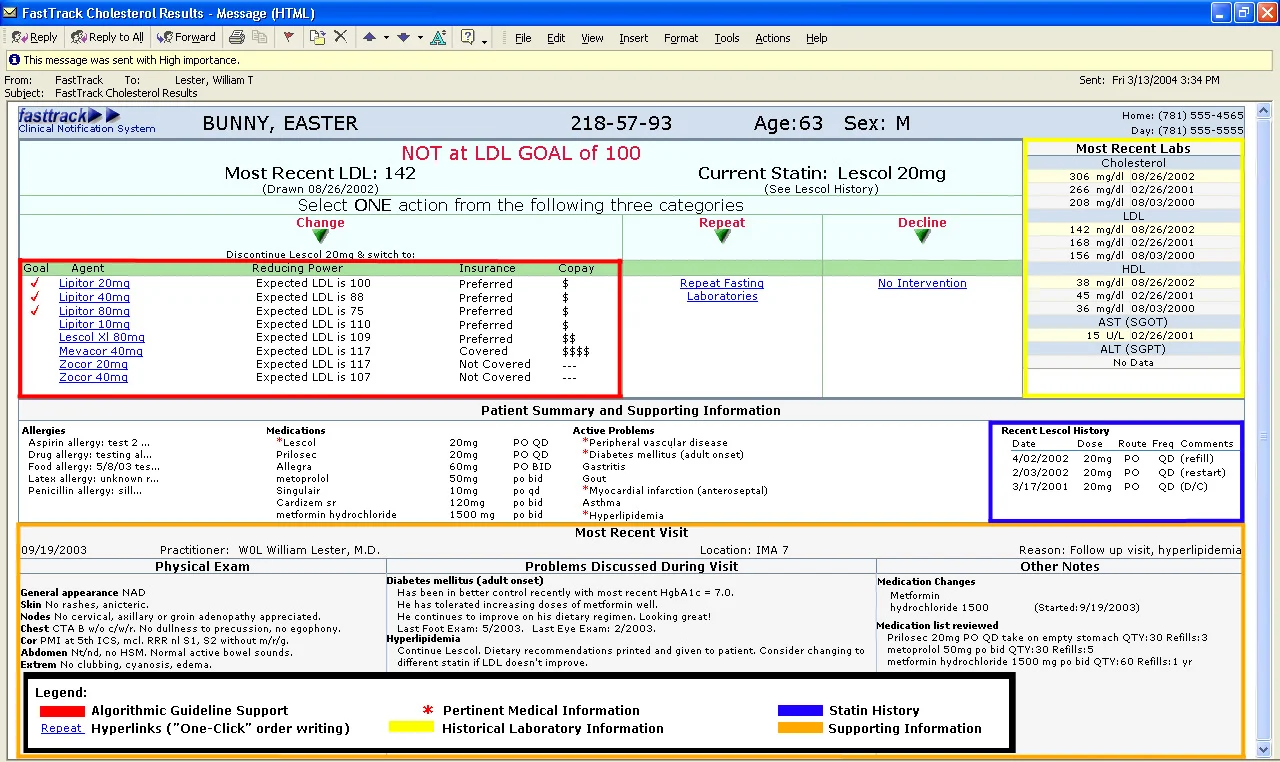Click the green arrow under Change
This screenshot has width=1280, height=762.
[320, 237]
